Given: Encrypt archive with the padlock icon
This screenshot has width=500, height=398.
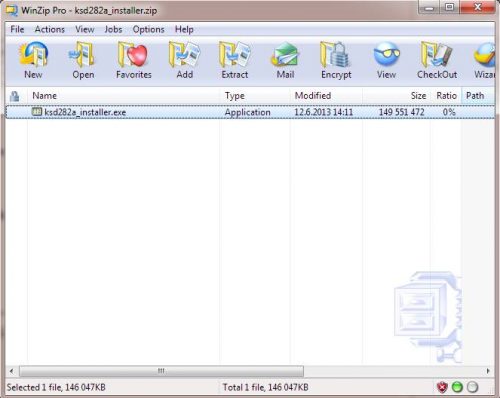Looking at the screenshot, I should click(x=336, y=60).
